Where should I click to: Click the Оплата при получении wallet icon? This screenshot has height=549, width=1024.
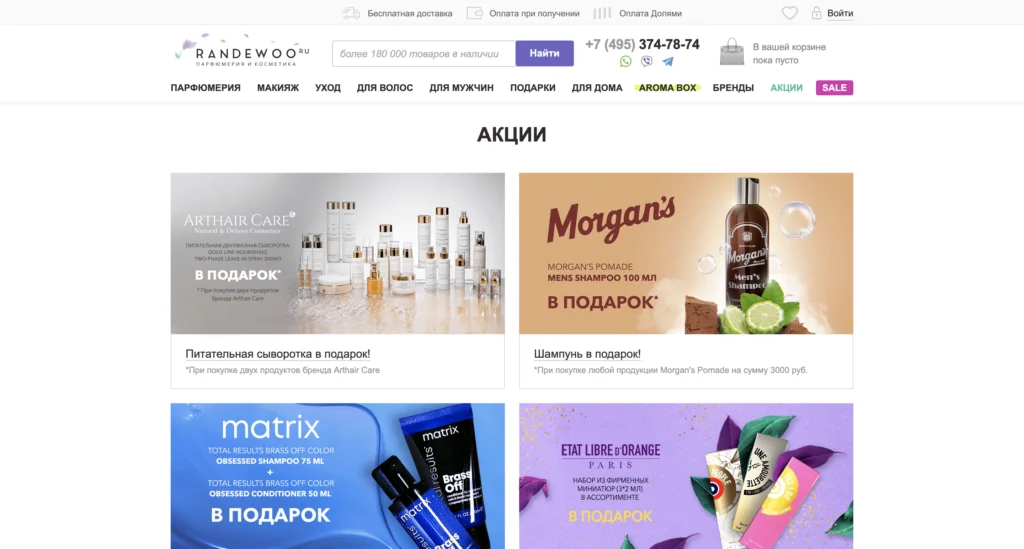click(x=475, y=13)
